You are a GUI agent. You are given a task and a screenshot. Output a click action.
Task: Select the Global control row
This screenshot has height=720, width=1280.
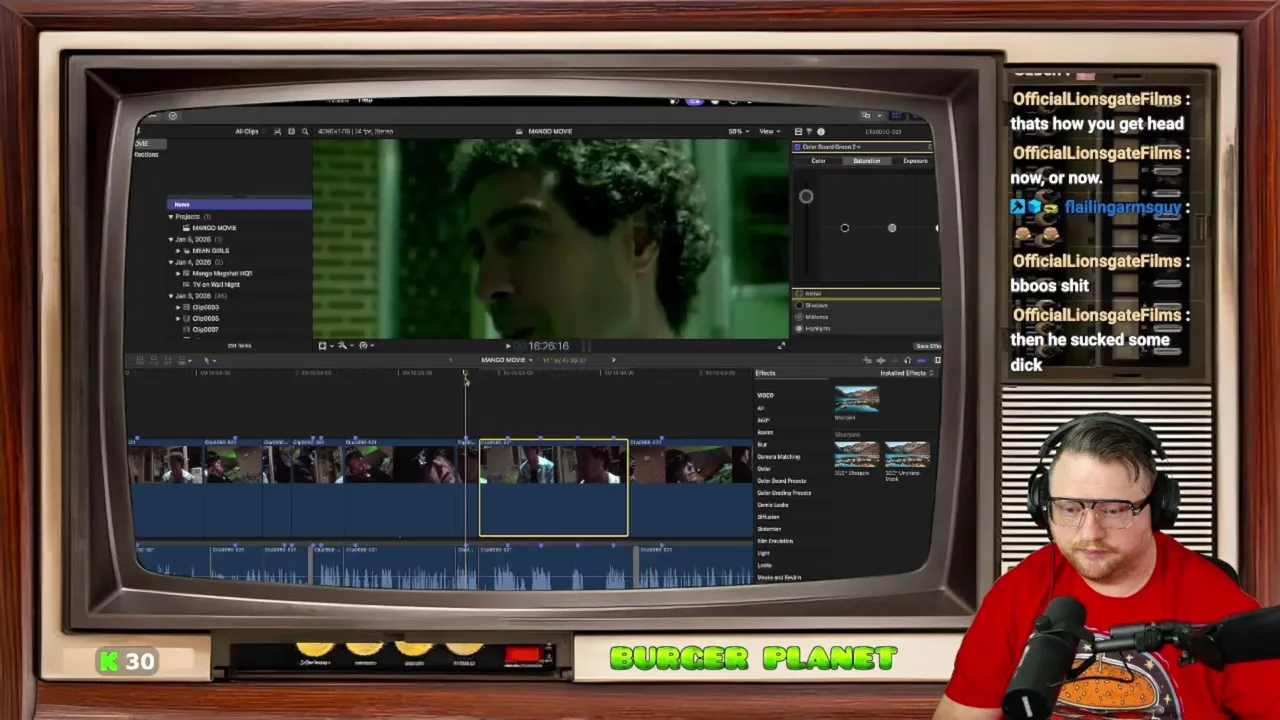click(866, 294)
